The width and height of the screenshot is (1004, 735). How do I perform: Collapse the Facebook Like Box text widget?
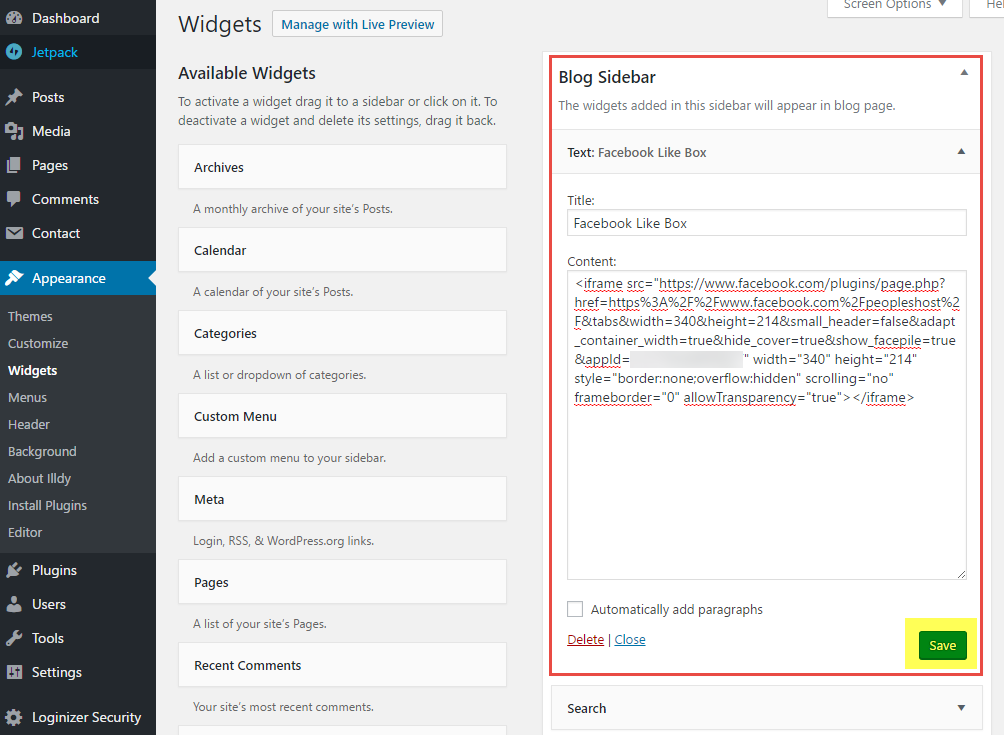point(961,152)
